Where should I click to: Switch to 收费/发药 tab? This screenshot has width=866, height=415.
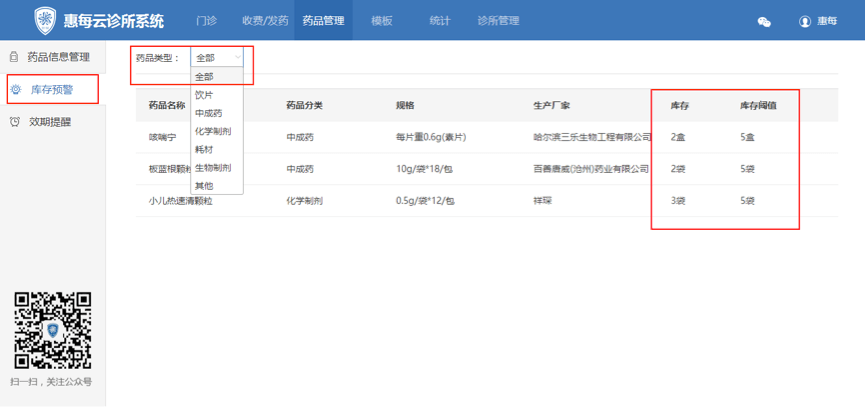(x=265, y=21)
